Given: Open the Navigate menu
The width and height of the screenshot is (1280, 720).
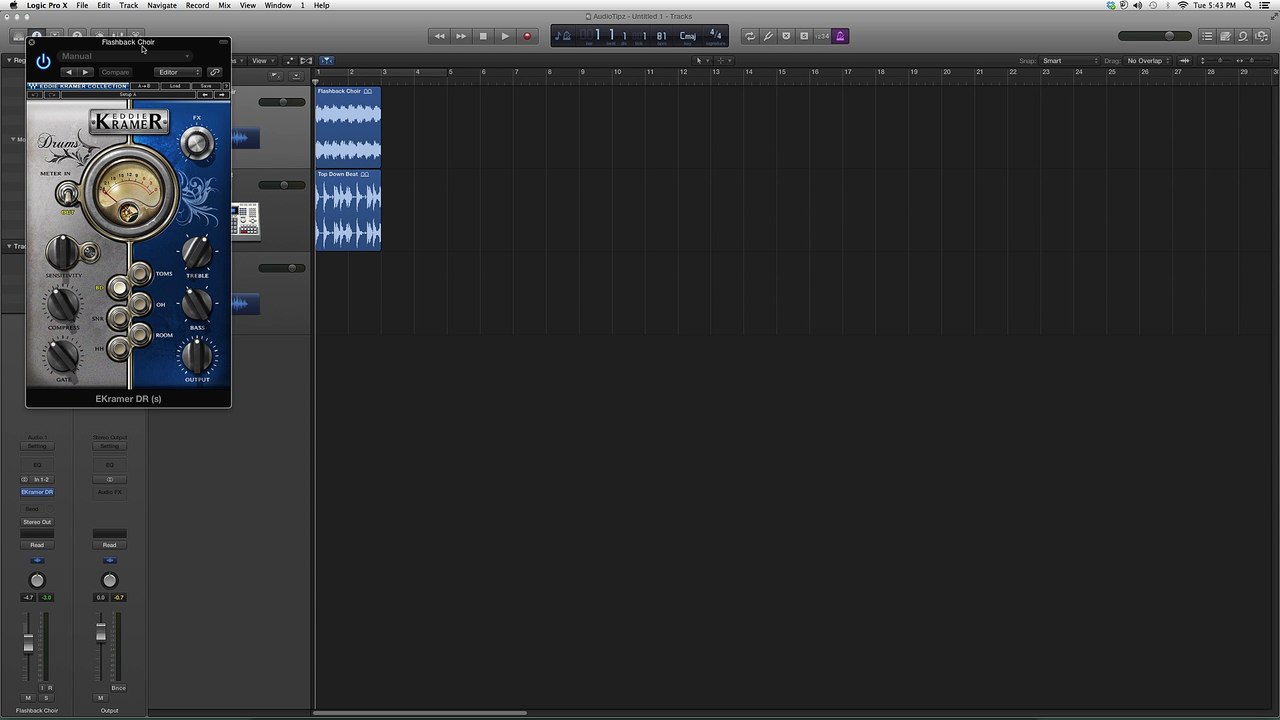Looking at the screenshot, I should (162, 6).
